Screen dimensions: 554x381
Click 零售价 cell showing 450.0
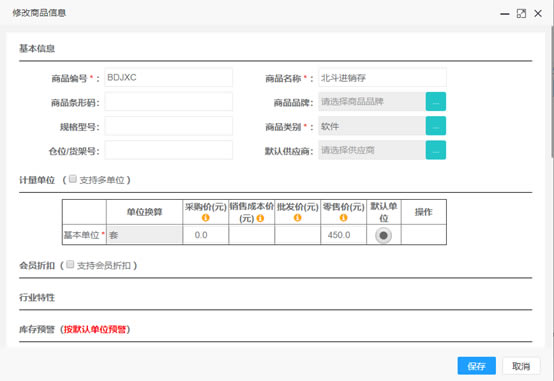coord(343,235)
